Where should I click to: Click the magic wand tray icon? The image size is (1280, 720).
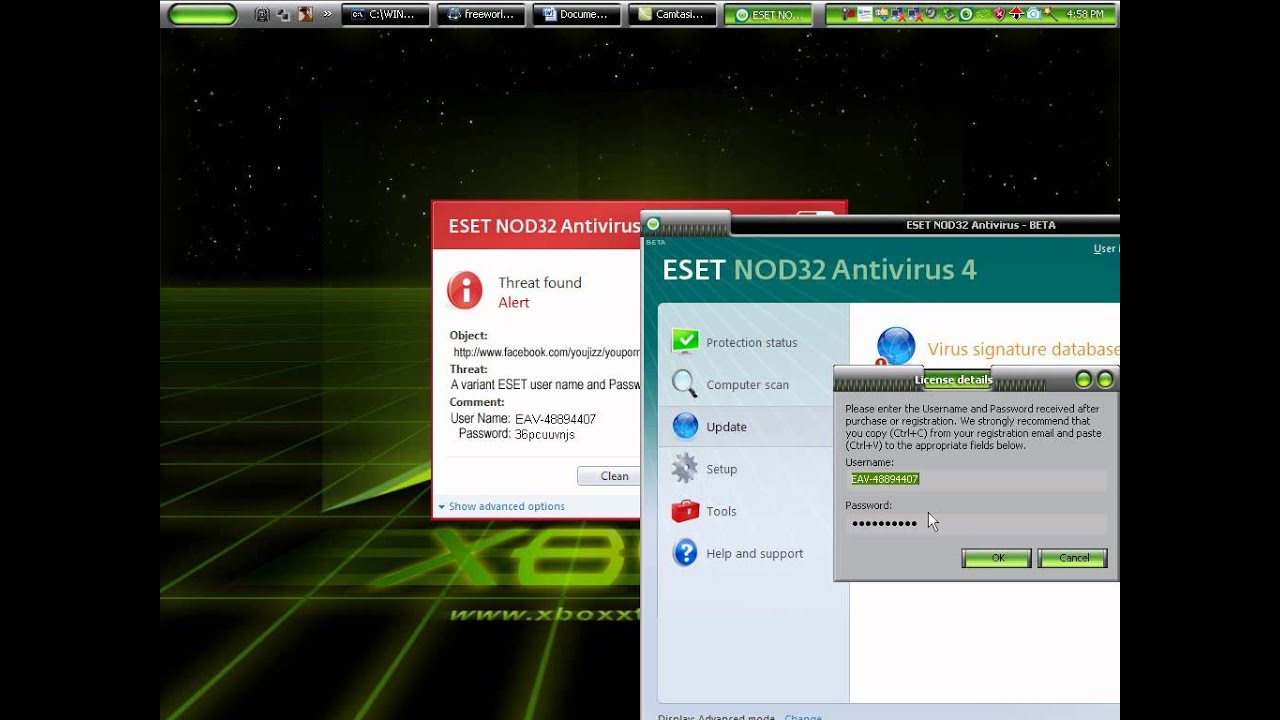point(1049,14)
